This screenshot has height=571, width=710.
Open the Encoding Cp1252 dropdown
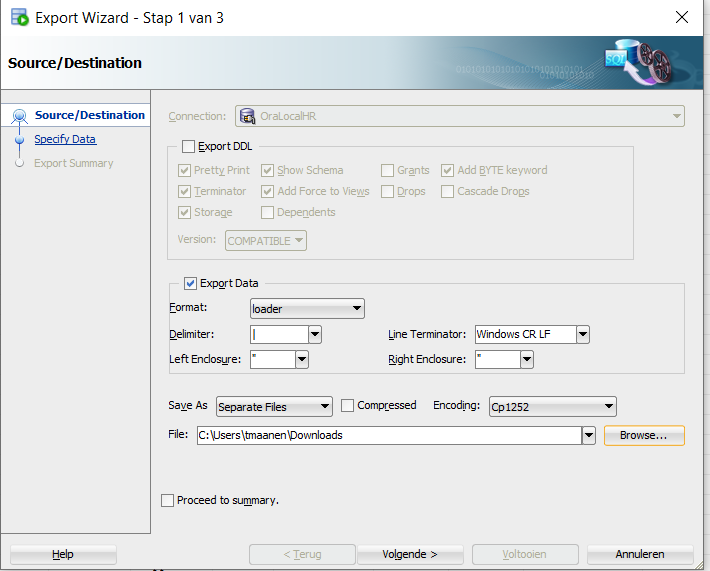click(x=553, y=407)
